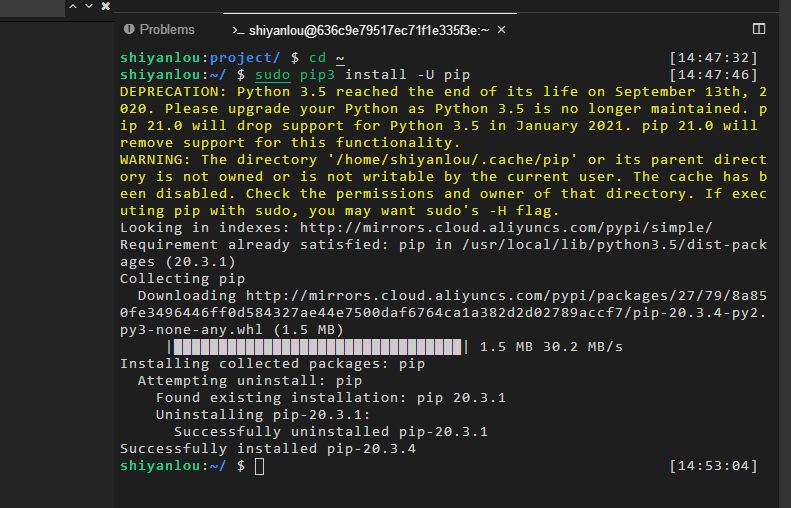
Task: Close the search widget with the X
Action: point(105,7)
